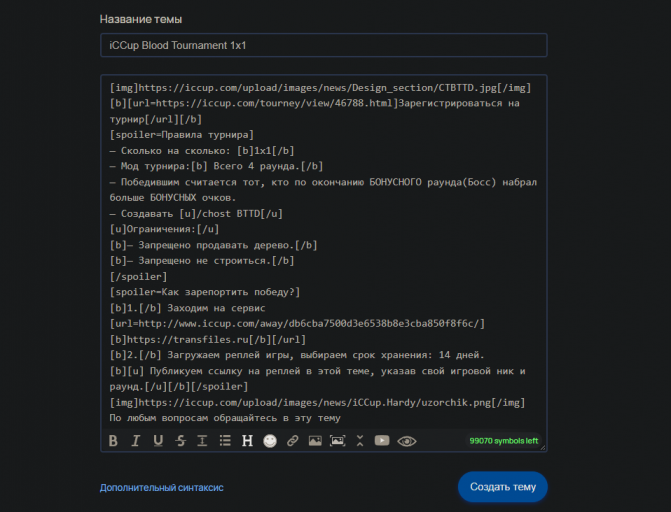Image resolution: width=671 pixels, height=512 pixels.
Task: Click the '99070 symbols left' counter
Action: pyautogui.click(x=504, y=441)
